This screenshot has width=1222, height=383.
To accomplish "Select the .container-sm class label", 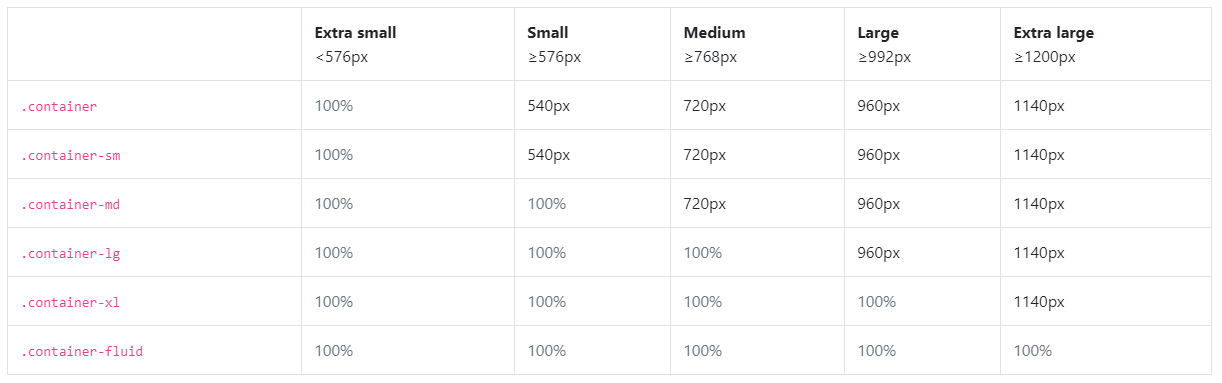I will point(71,155).
